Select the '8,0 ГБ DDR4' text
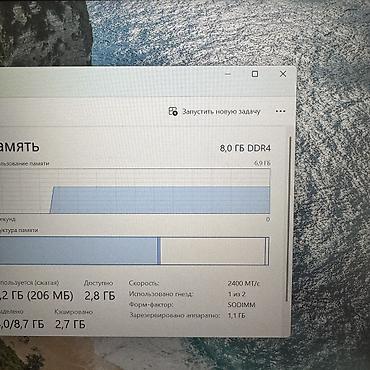 245,148
